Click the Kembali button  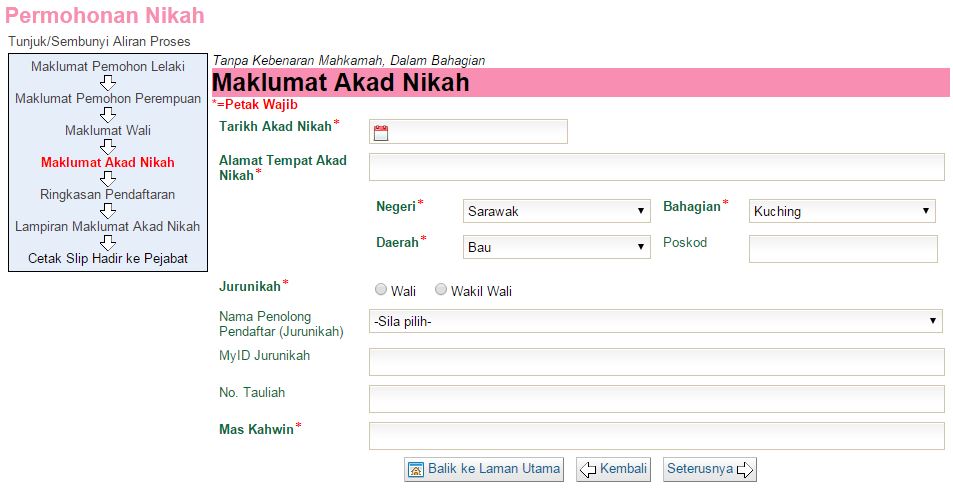(613, 469)
